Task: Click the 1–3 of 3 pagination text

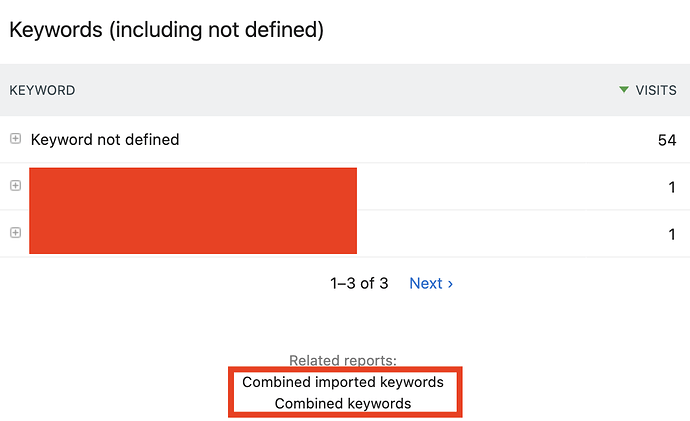Action: tap(359, 283)
